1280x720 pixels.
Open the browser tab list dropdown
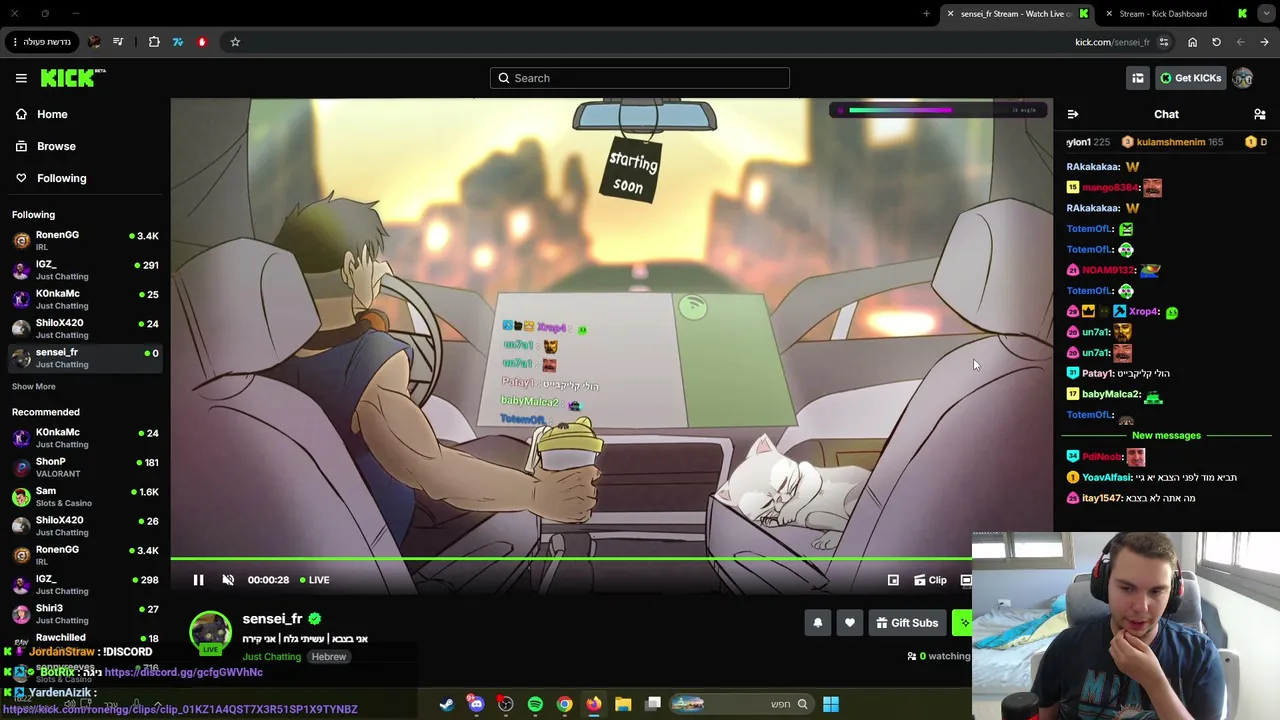tap(1267, 14)
